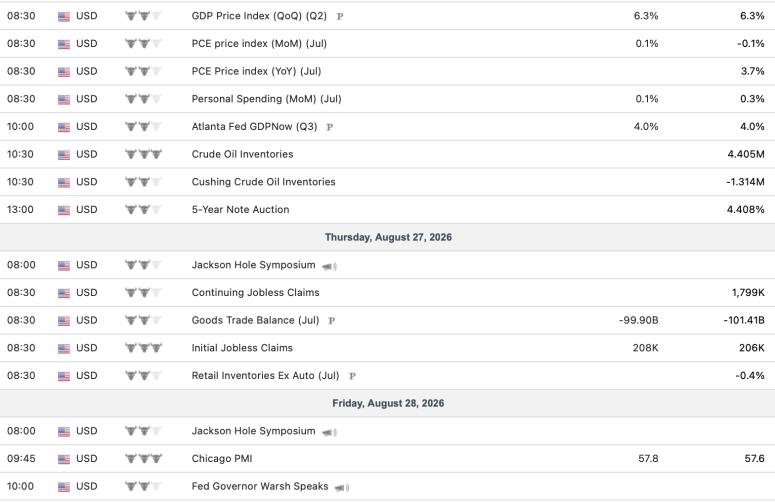The width and height of the screenshot is (775, 503).
Task: Select the Thursday, August 27, 2026 date header
Action: coord(388,237)
